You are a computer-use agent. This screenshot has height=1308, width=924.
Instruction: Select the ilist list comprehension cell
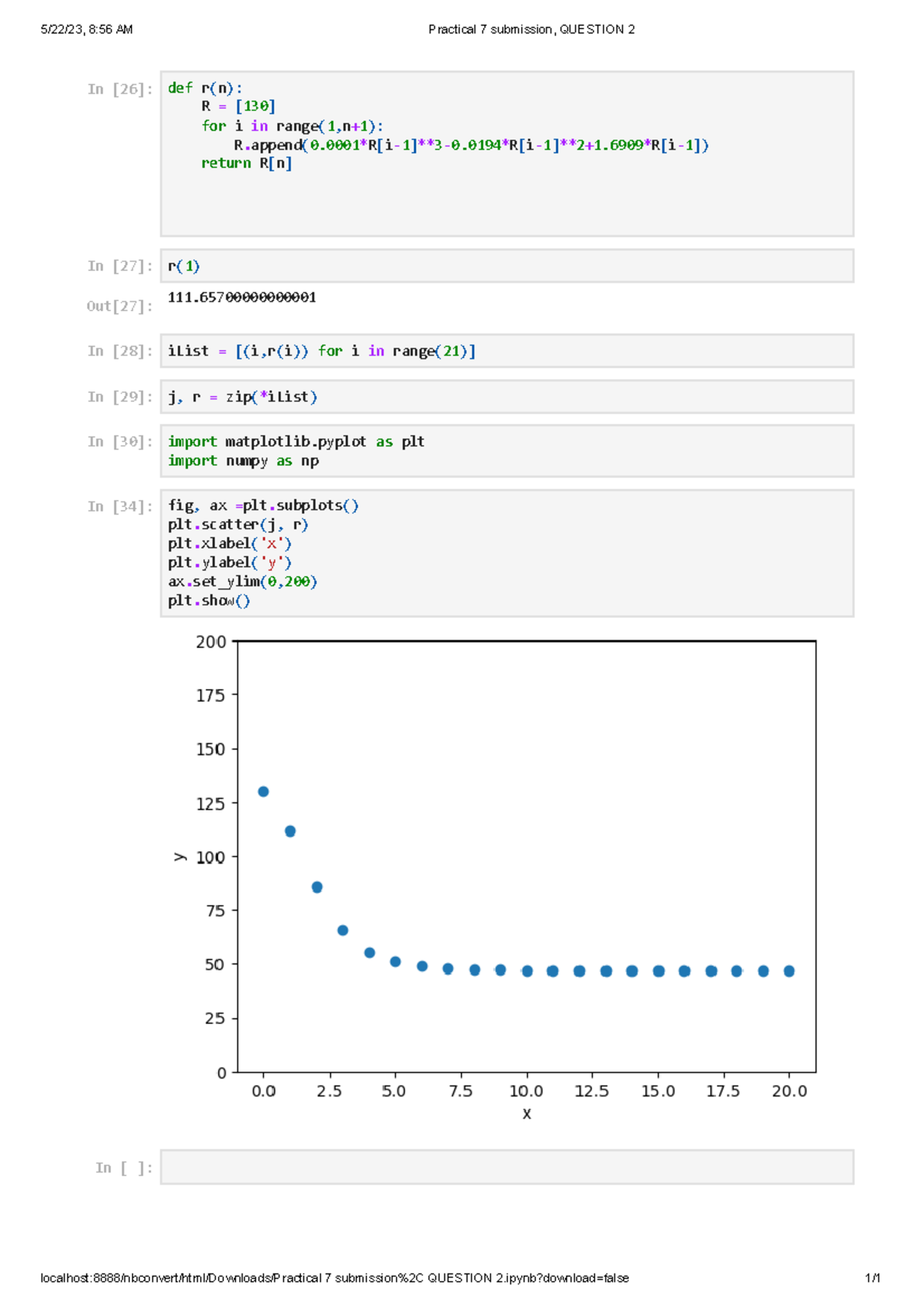[x=507, y=350]
